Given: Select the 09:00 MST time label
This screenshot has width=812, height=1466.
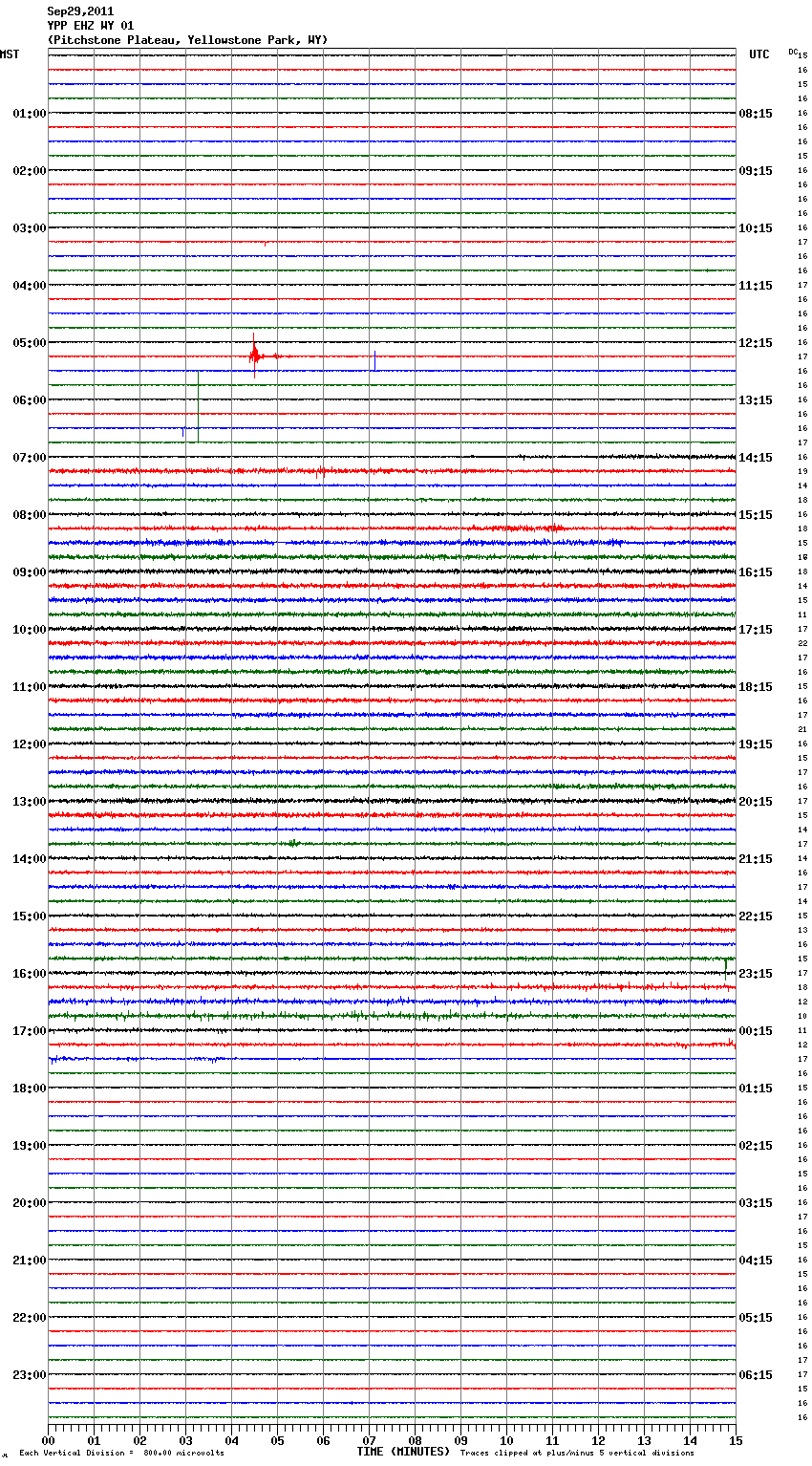Looking at the screenshot, I should coord(30,572).
